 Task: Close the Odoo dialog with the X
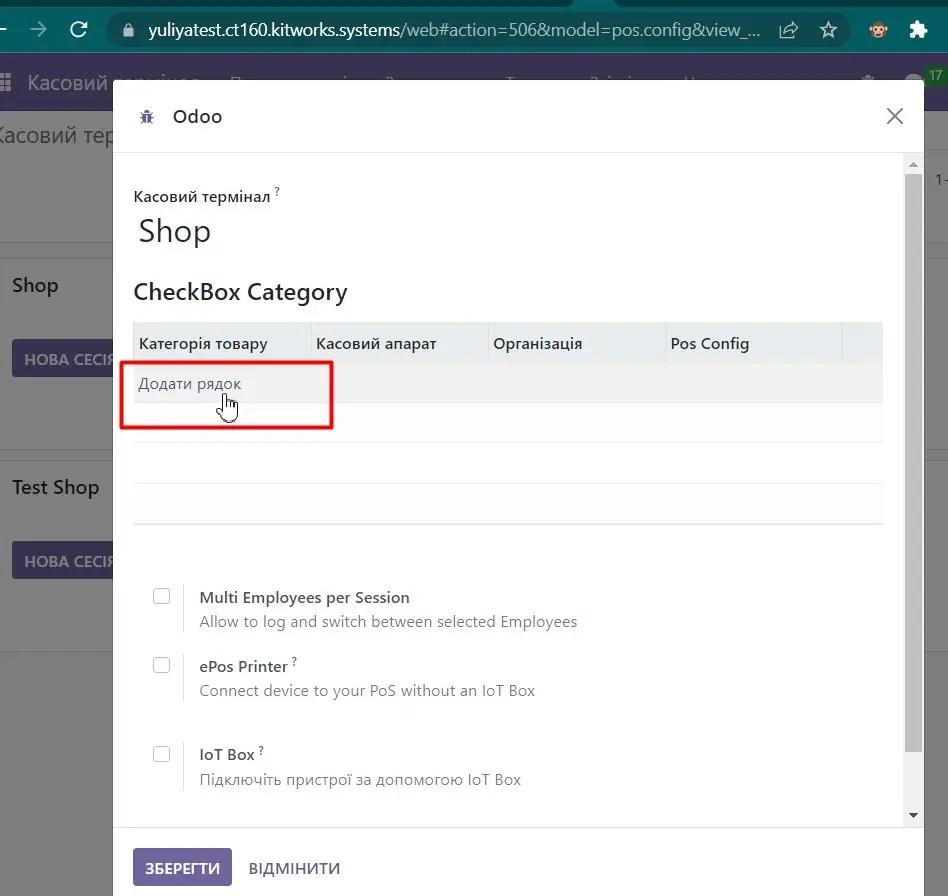pyautogui.click(x=894, y=116)
